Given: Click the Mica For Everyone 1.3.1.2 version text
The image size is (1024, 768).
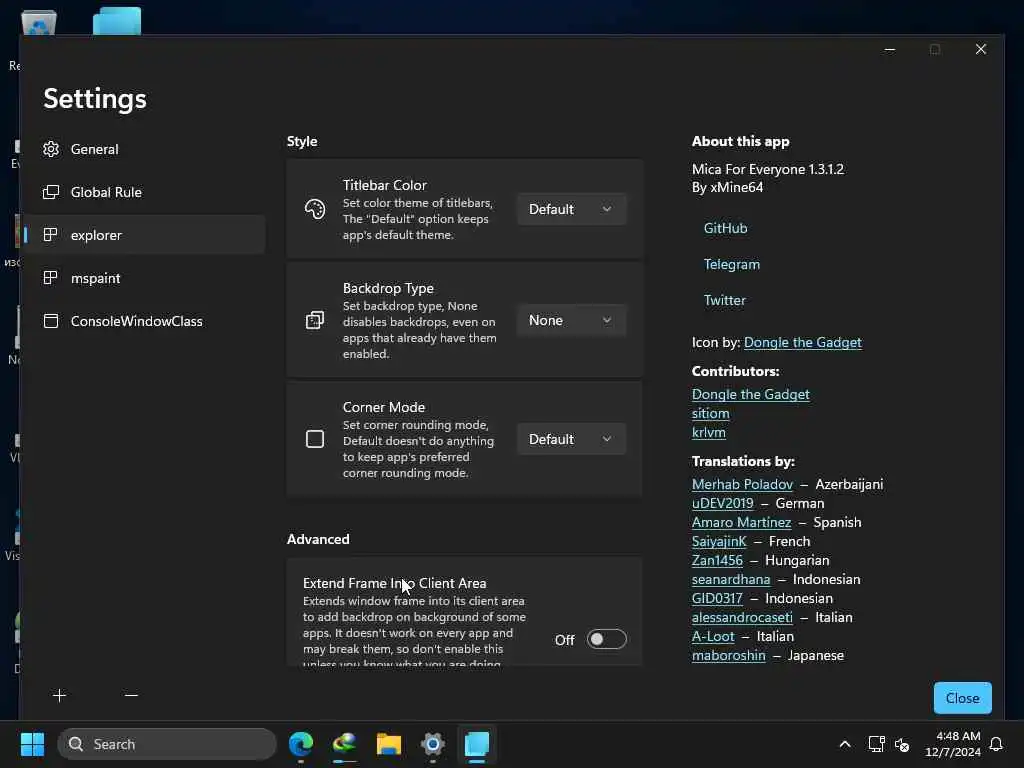Looking at the screenshot, I should [x=767, y=169].
